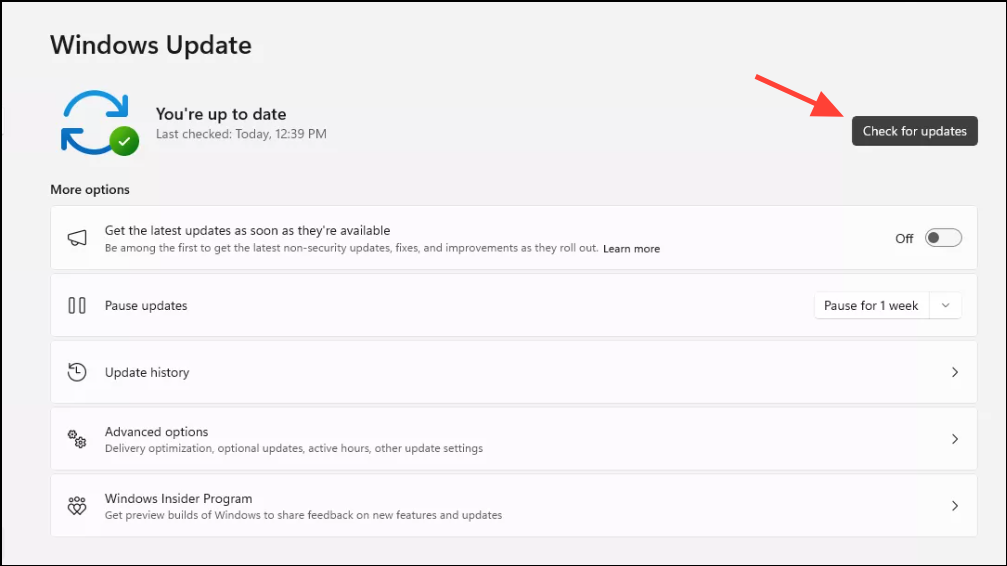Image resolution: width=1007 pixels, height=566 pixels.
Task: Open Update history chevron arrow
Action: [x=954, y=372]
